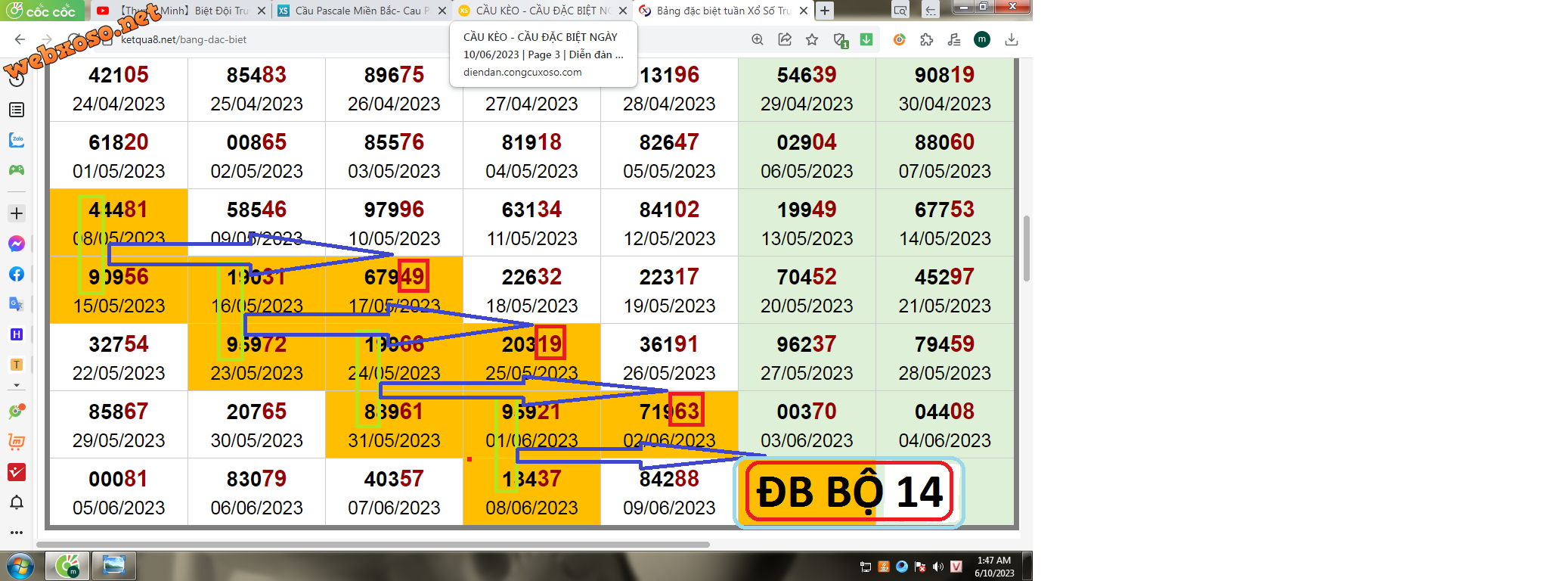The width and height of the screenshot is (1568, 581).
Task: Open the sidebar games controller icon
Action: point(17,170)
